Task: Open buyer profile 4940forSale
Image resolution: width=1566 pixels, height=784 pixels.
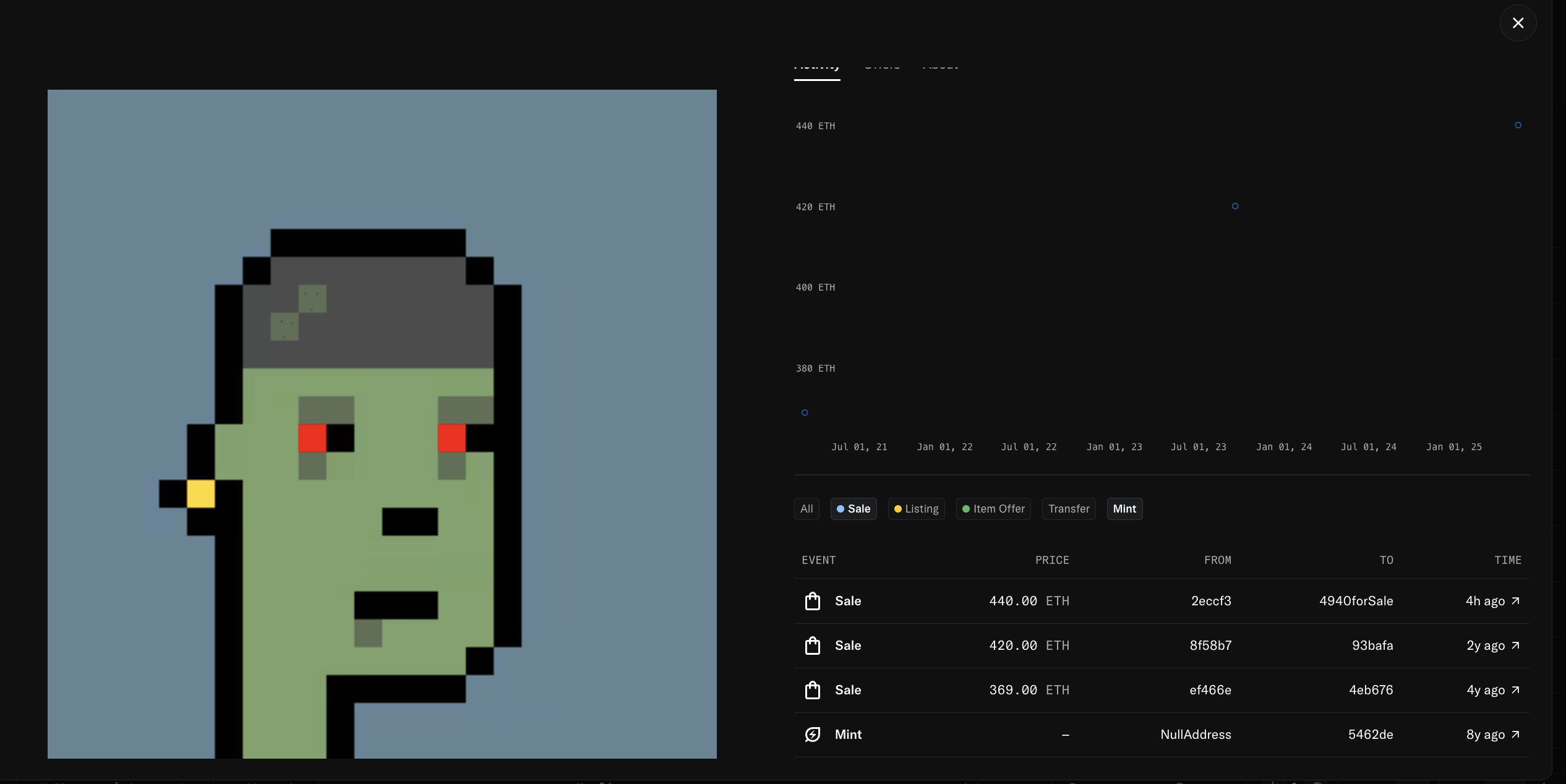Action: 1356,601
